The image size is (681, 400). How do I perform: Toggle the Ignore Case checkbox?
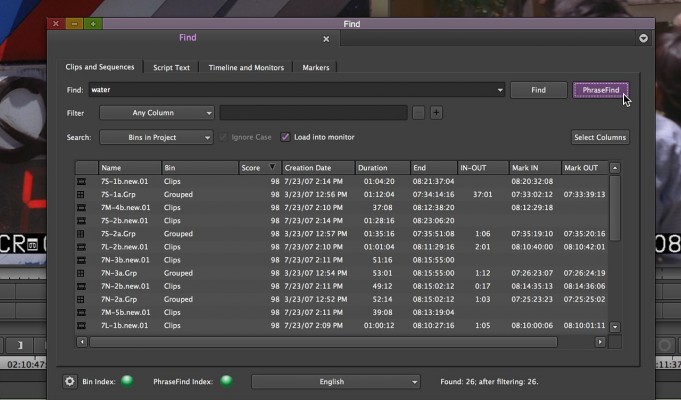(x=225, y=137)
